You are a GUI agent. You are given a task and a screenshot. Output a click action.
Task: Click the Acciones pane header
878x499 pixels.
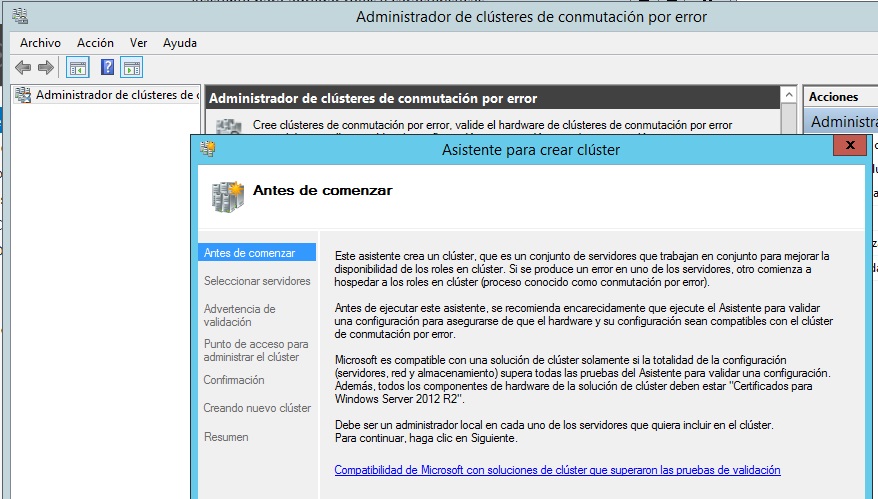(x=833, y=97)
